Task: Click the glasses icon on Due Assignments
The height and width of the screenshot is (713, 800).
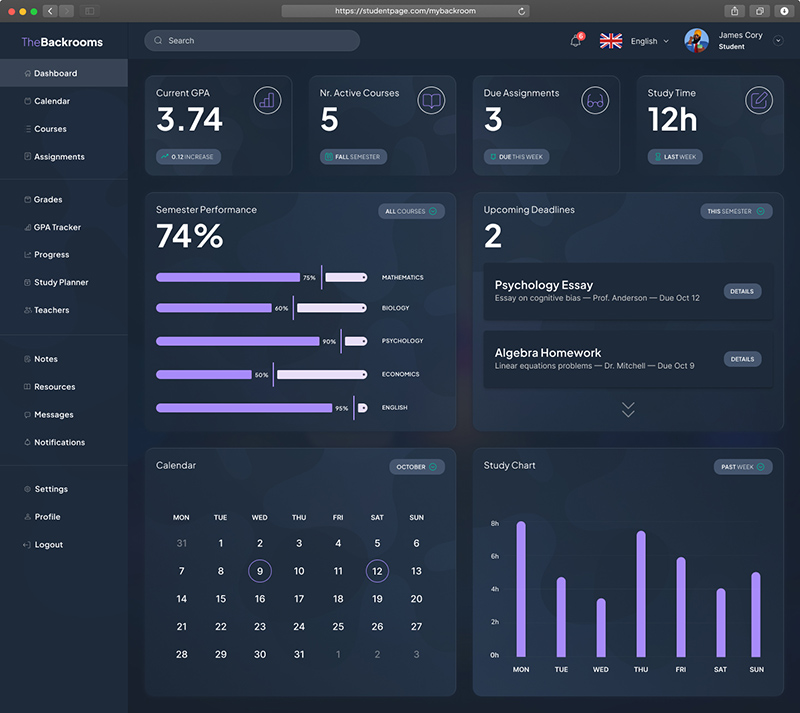Action: [595, 101]
